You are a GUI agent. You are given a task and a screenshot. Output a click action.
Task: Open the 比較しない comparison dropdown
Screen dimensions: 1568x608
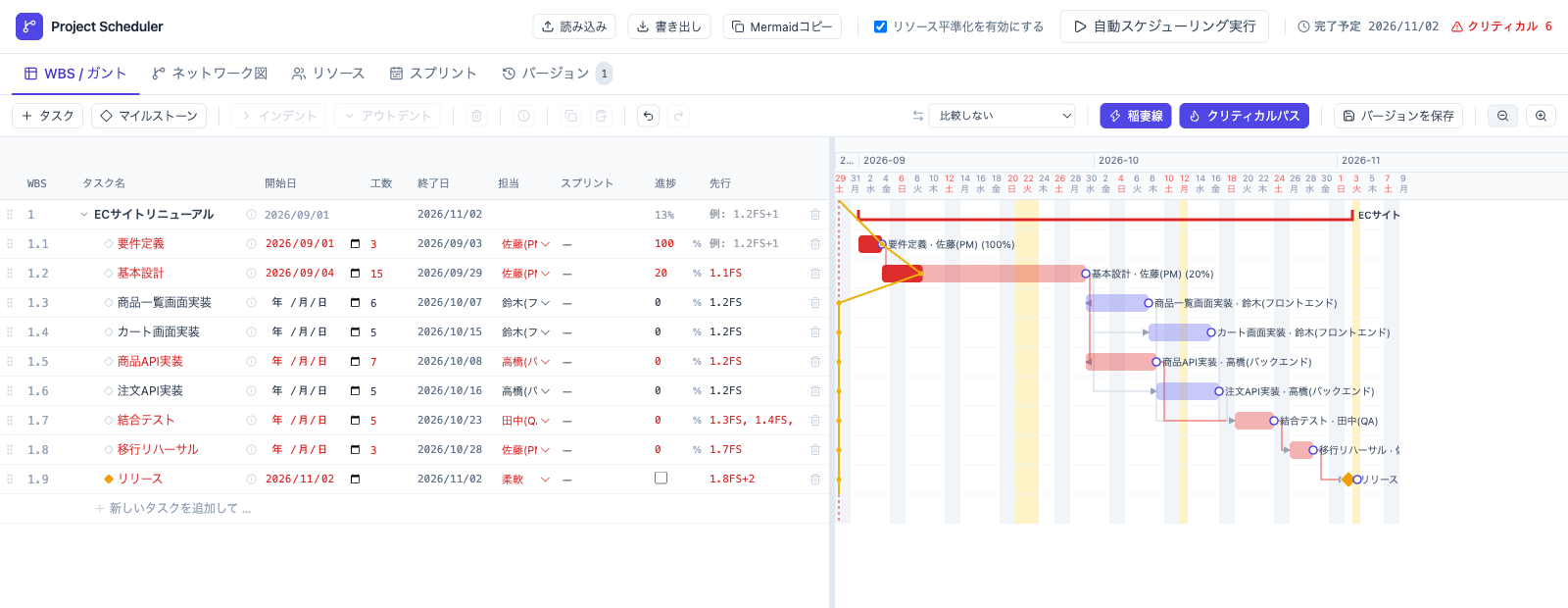tap(1002, 116)
